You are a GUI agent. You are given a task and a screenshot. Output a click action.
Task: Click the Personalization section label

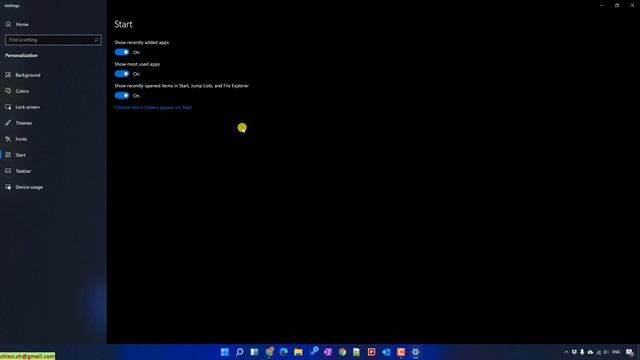coord(21,56)
